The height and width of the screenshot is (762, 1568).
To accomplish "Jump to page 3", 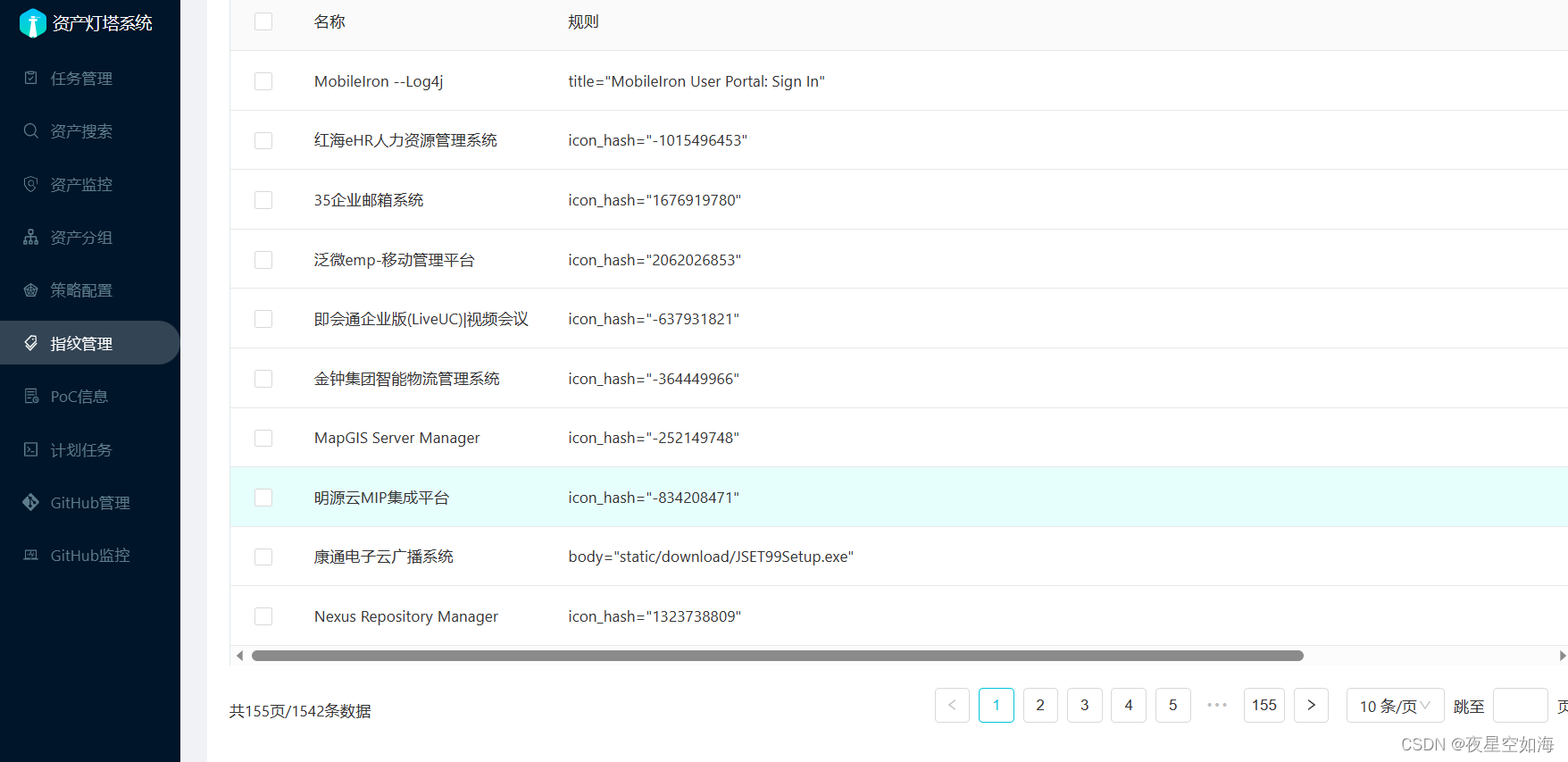I will tap(1085, 705).
